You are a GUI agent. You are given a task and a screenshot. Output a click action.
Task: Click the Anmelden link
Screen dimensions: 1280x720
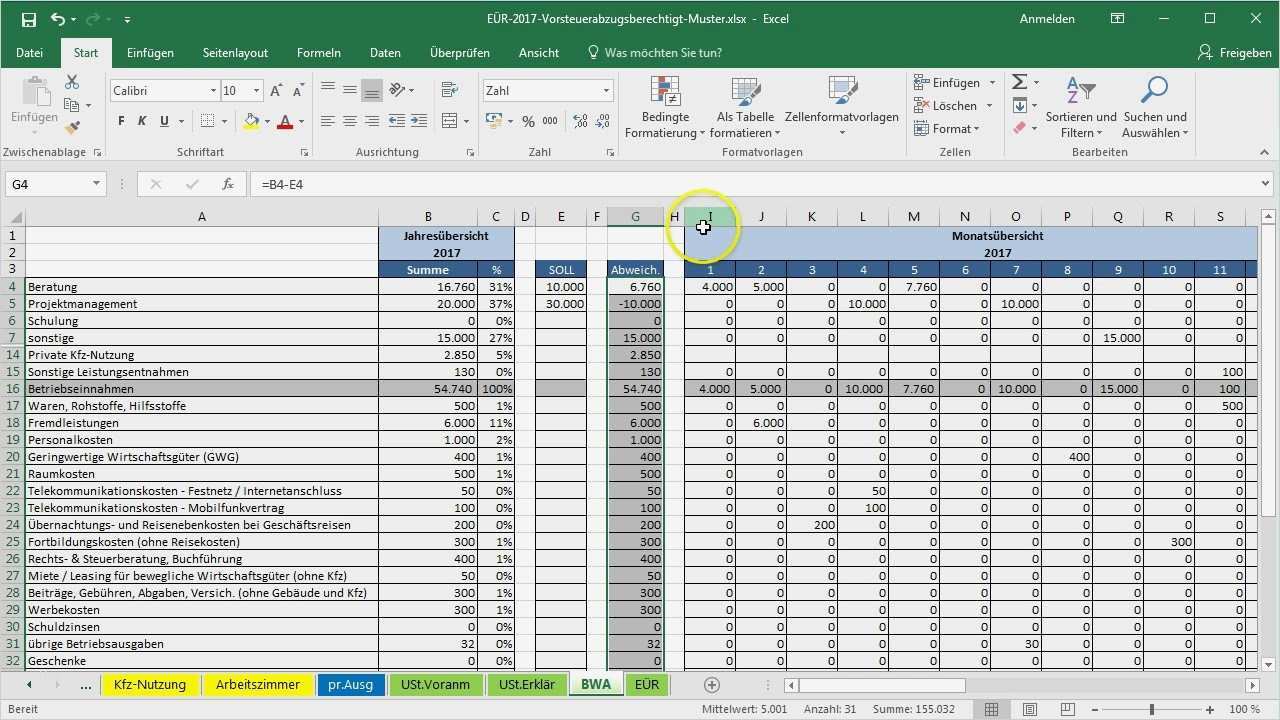1046,18
